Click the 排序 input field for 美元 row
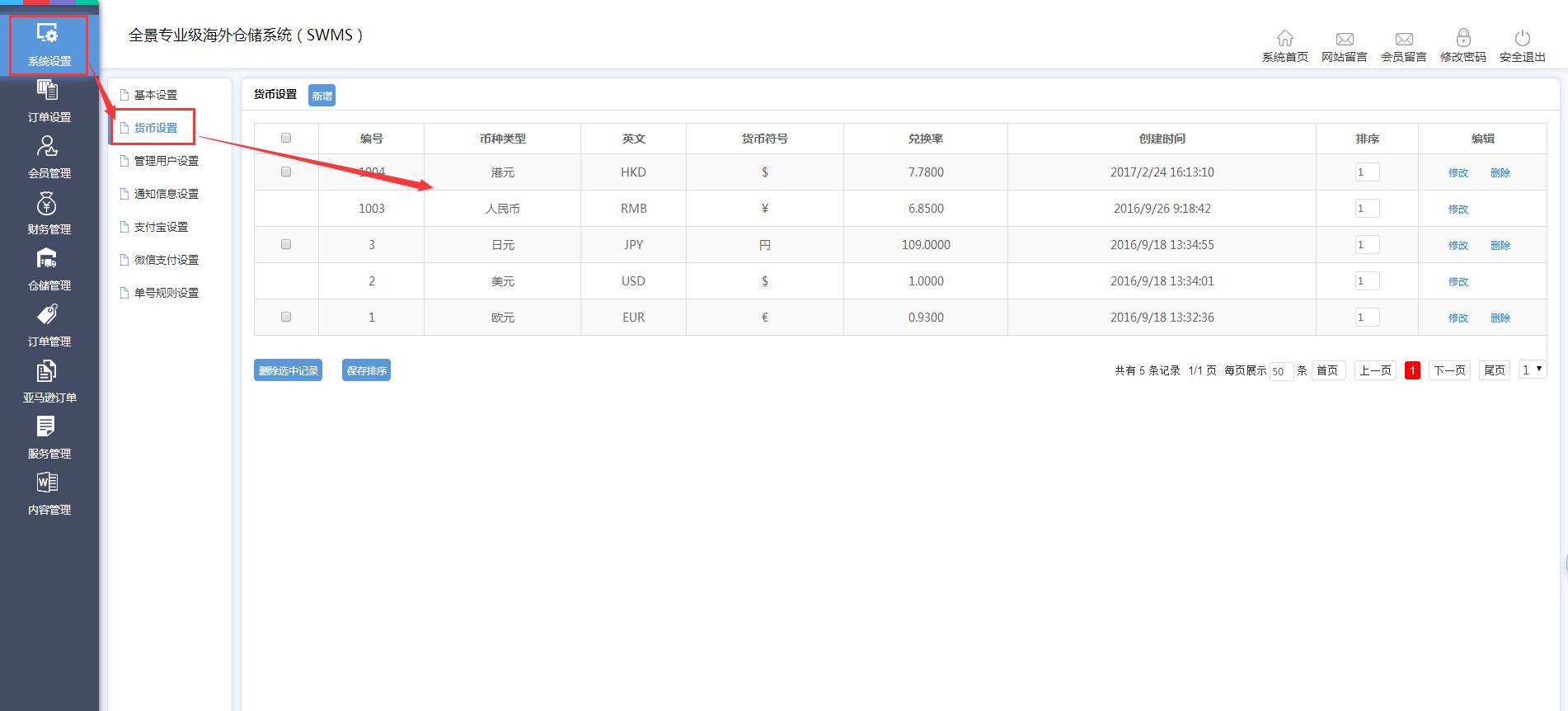 [1367, 281]
